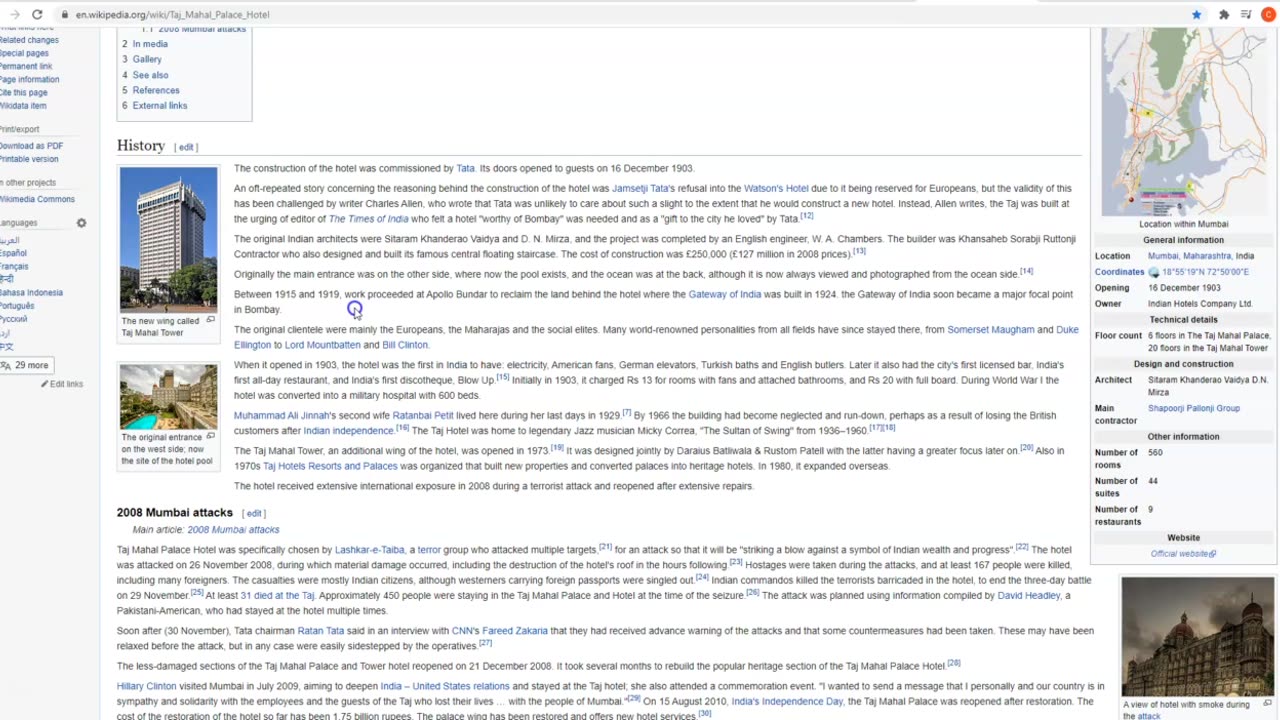The width and height of the screenshot is (1280, 720).
Task: Click edit next to History heading
Action: coord(186,147)
